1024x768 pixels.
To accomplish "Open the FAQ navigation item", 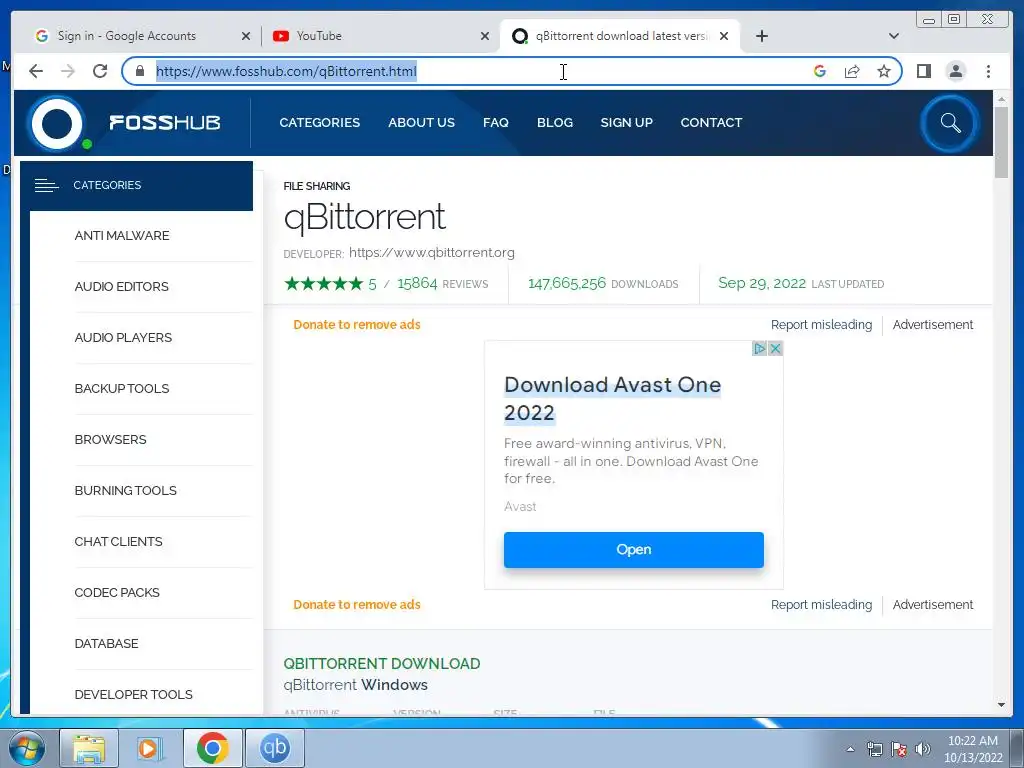I will [x=496, y=123].
